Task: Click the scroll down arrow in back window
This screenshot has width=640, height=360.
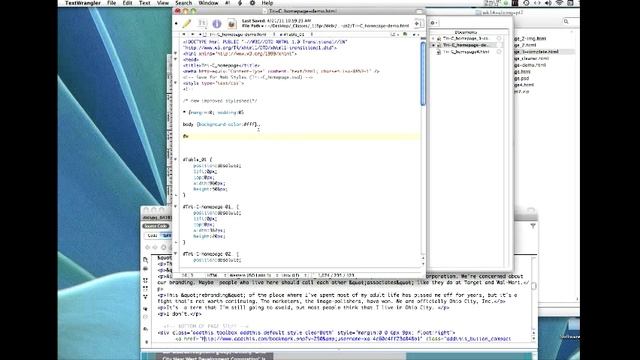Action: point(533,339)
